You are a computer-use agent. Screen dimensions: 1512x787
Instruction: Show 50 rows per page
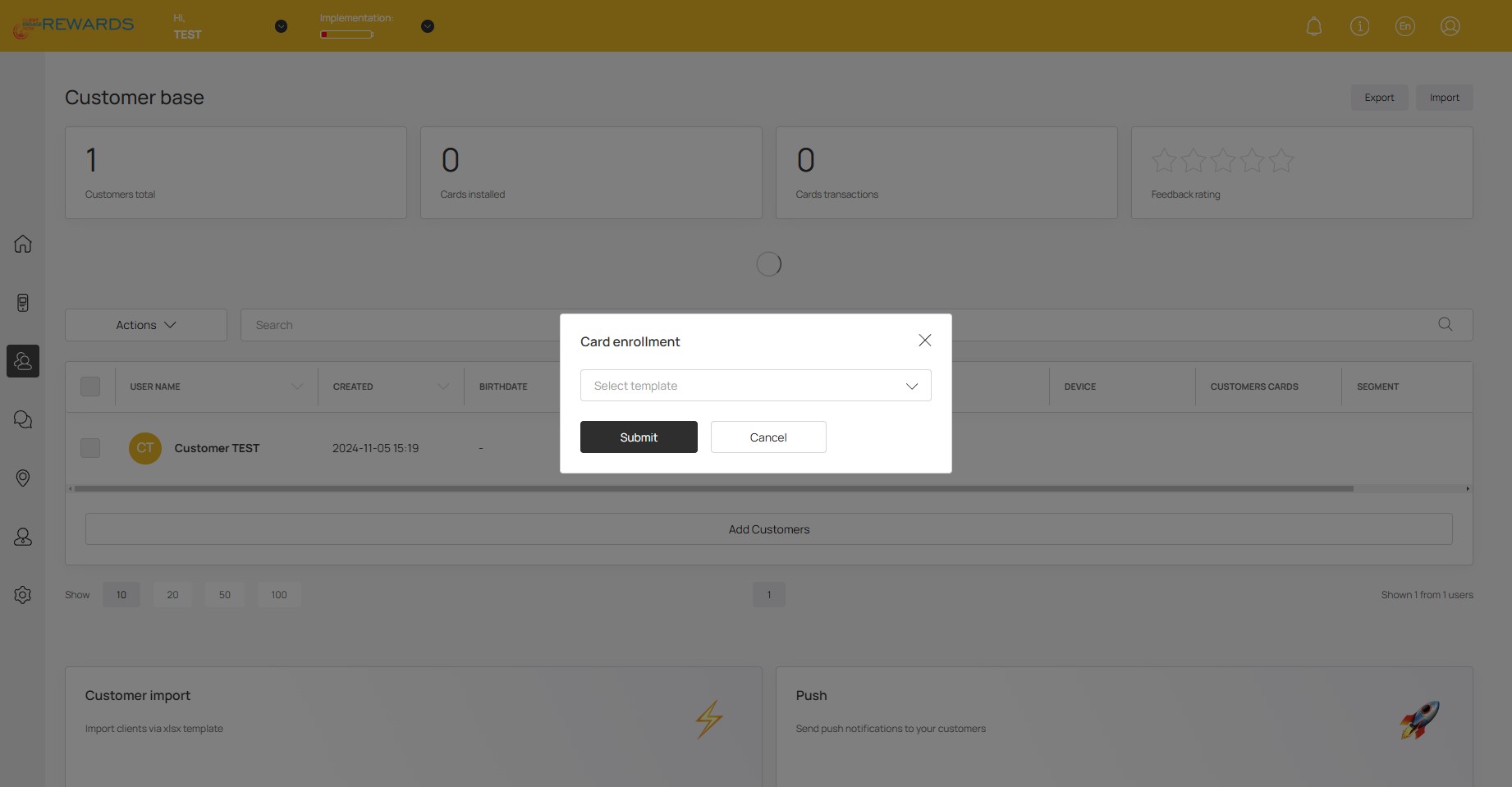point(225,595)
